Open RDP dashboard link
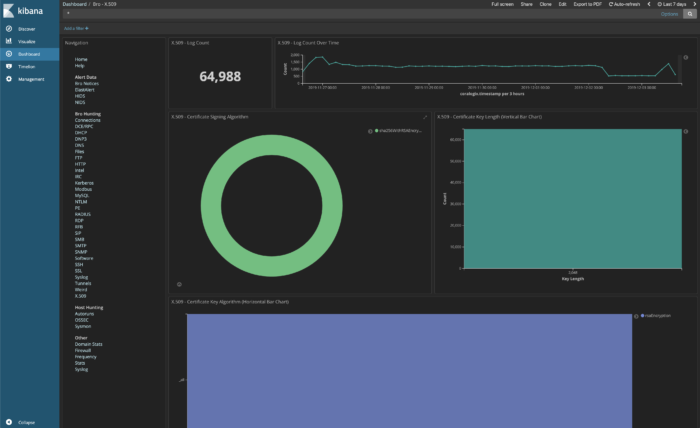The height and width of the screenshot is (428, 700). [79, 220]
